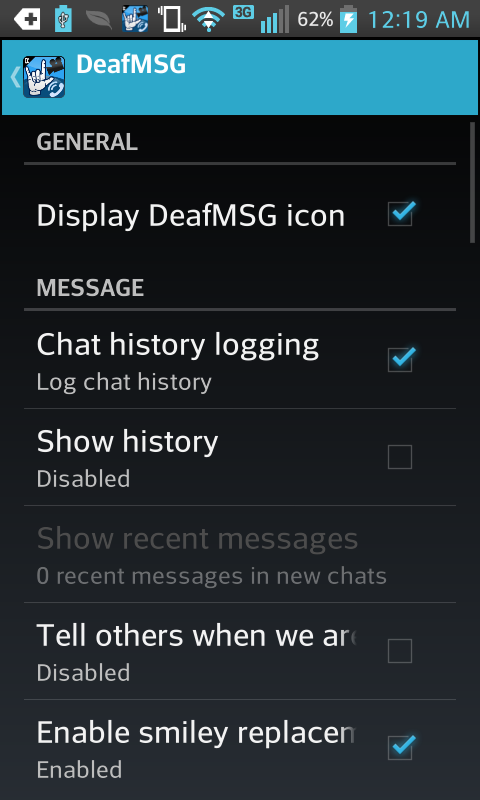The width and height of the screenshot is (480, 800).
Task: Tap the DeafMSG notification icon in status bar
Action: (x=135, y=19)
